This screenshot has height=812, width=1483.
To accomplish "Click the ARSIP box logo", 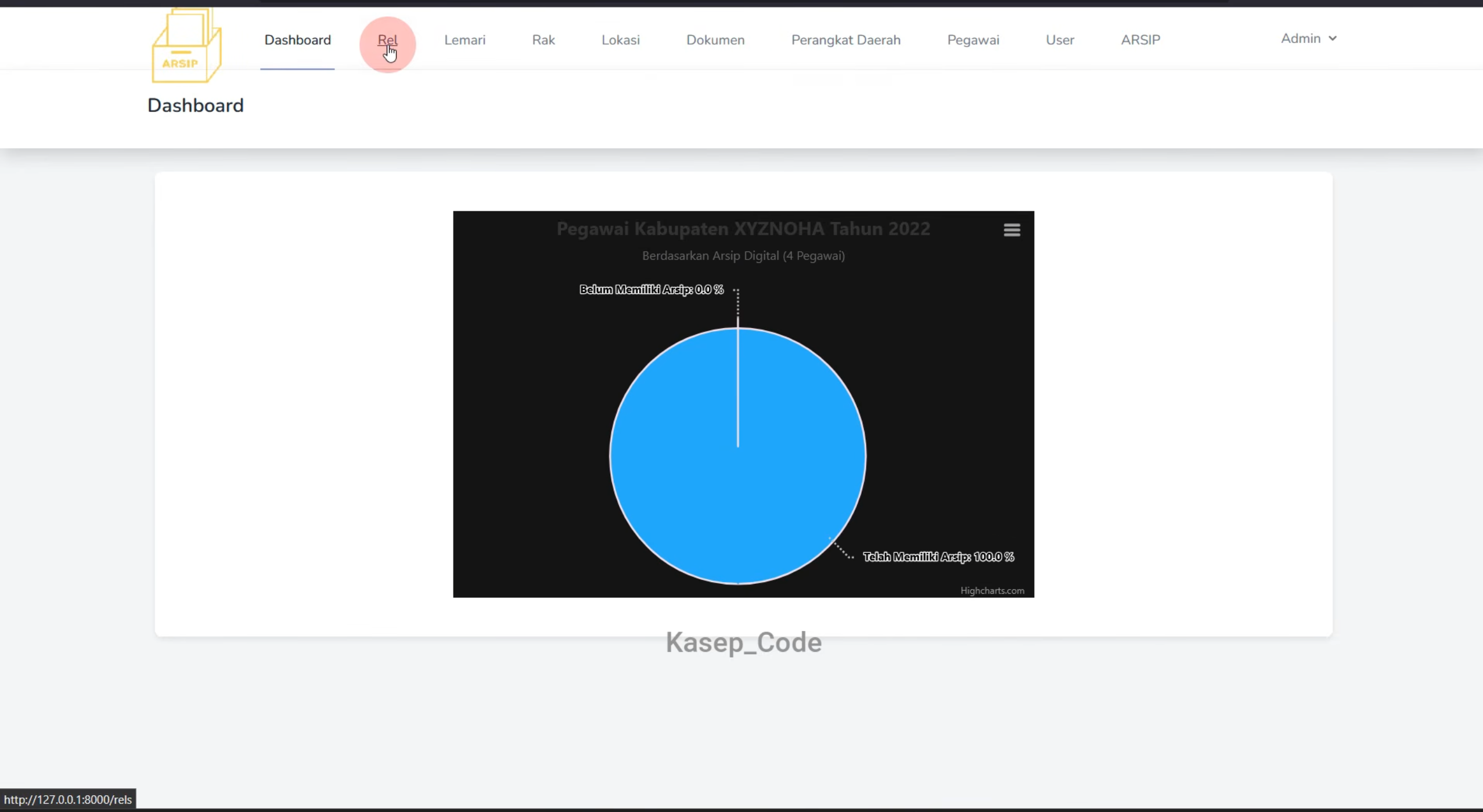I will (186, 45).
